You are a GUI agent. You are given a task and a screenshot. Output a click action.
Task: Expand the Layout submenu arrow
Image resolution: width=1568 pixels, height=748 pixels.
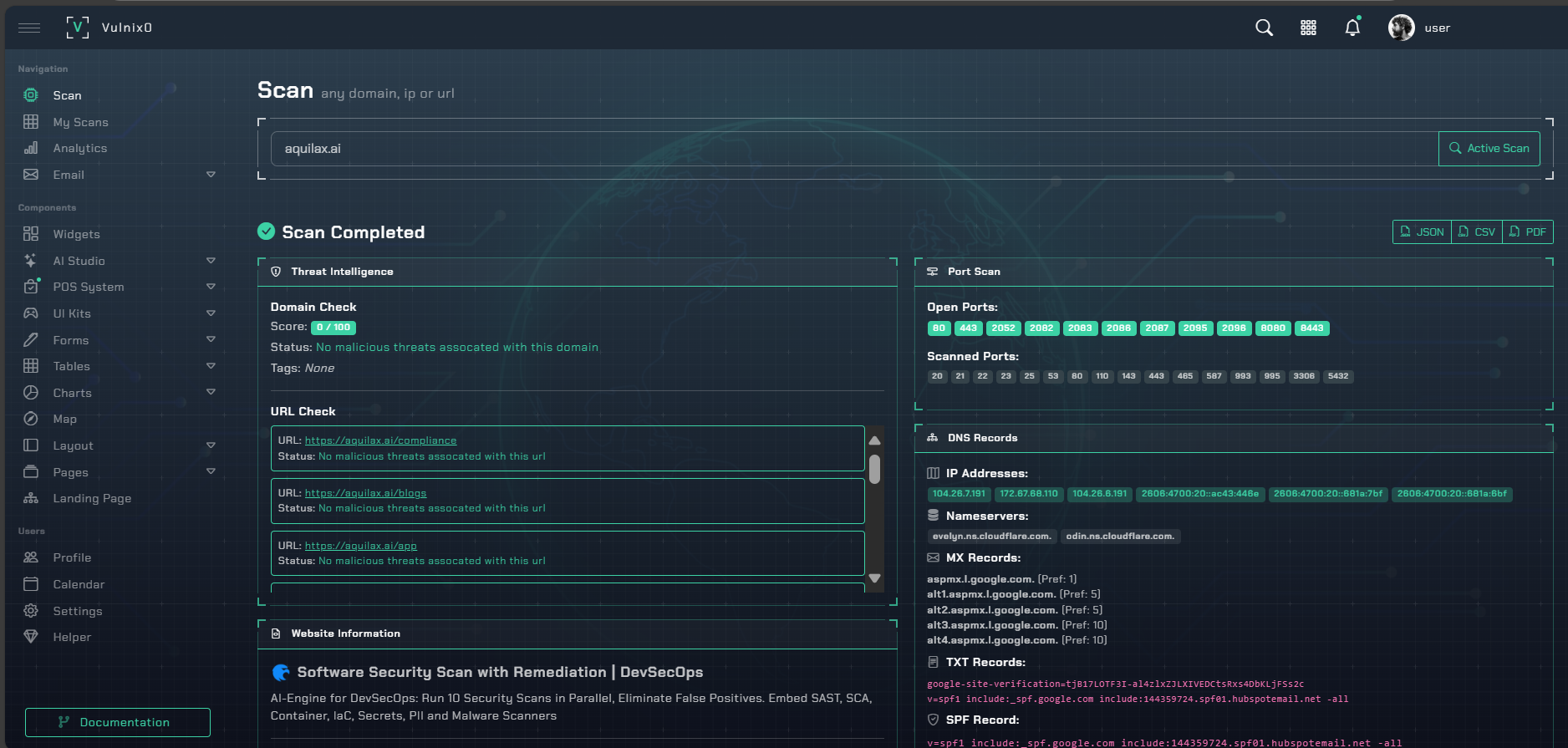pos(211,445)
